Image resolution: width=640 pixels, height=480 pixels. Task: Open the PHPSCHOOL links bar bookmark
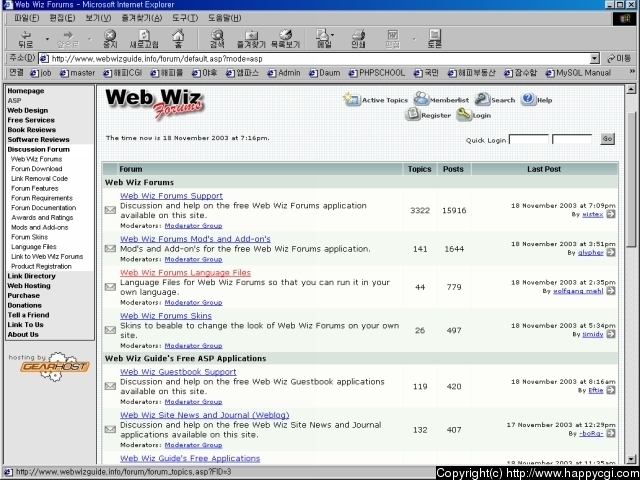[x=377, y=73]
